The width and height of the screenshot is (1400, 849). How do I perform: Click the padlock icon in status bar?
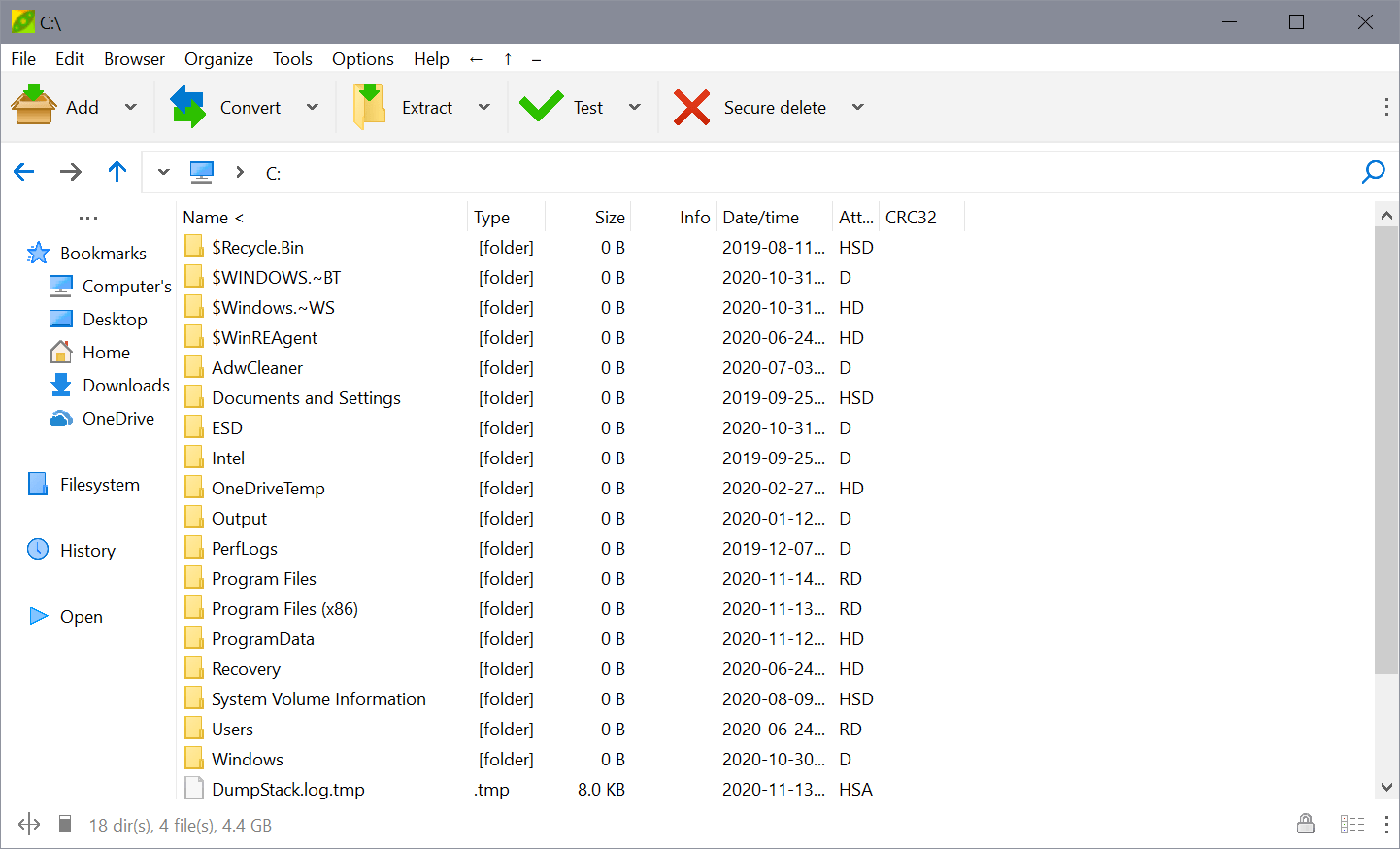point(1306,824)
